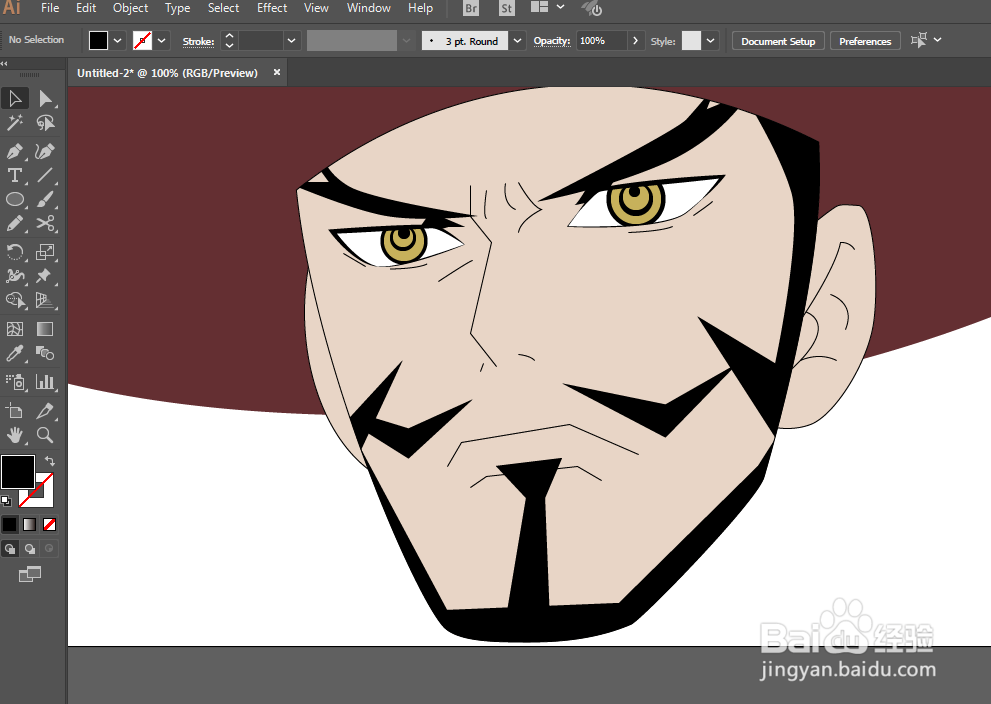Click Change Screen Mode icon
991x704 pixels.
pos(30,574)
